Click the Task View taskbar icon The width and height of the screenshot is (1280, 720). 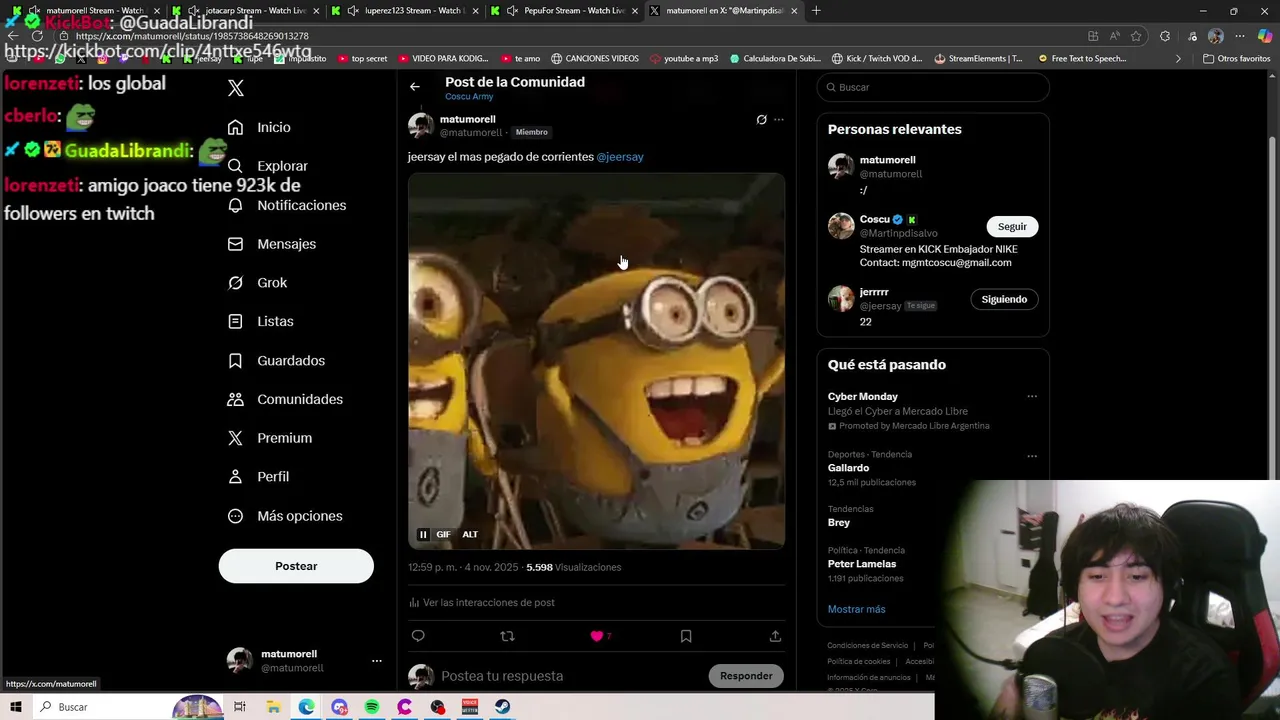[x=240, y=707]
